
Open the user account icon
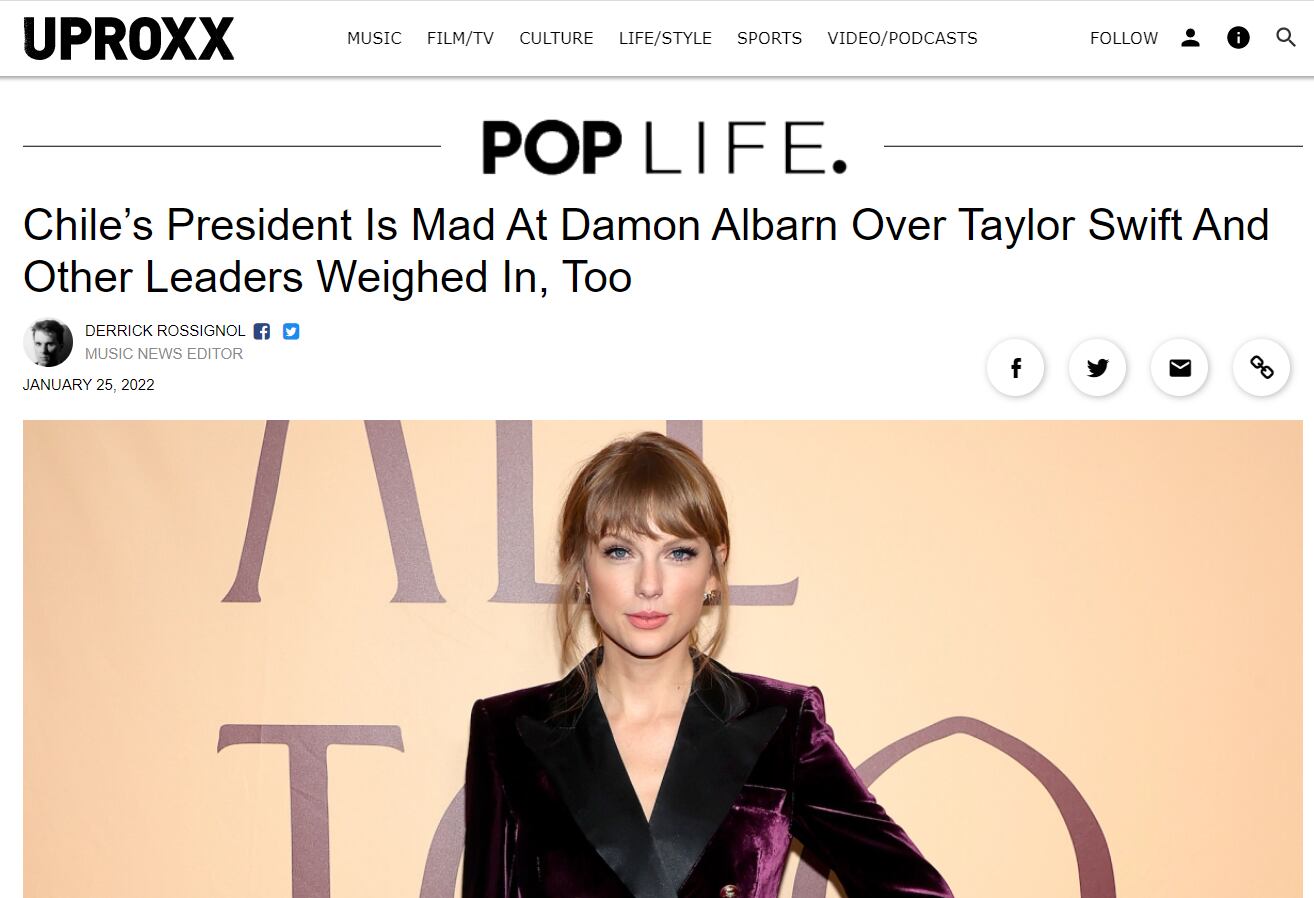point(1190,38)
